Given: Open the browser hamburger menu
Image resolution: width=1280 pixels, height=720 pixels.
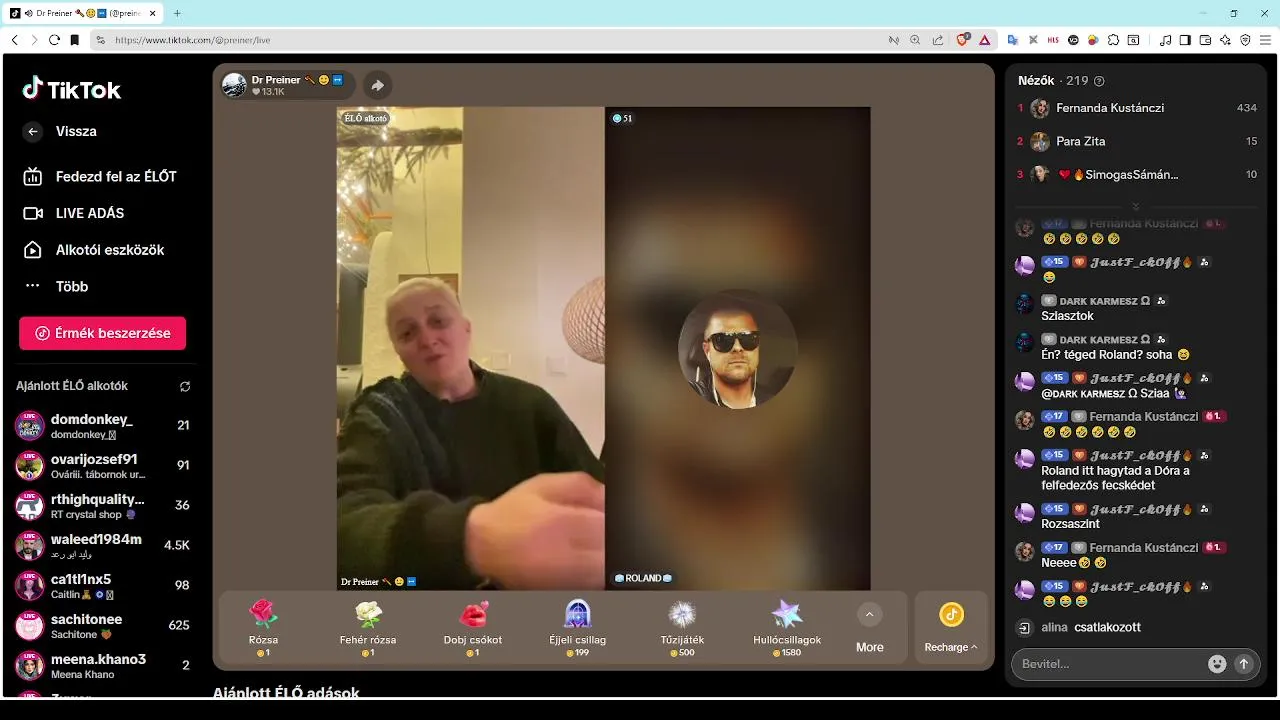Looking at the screenshot, I should [1265, 40].
